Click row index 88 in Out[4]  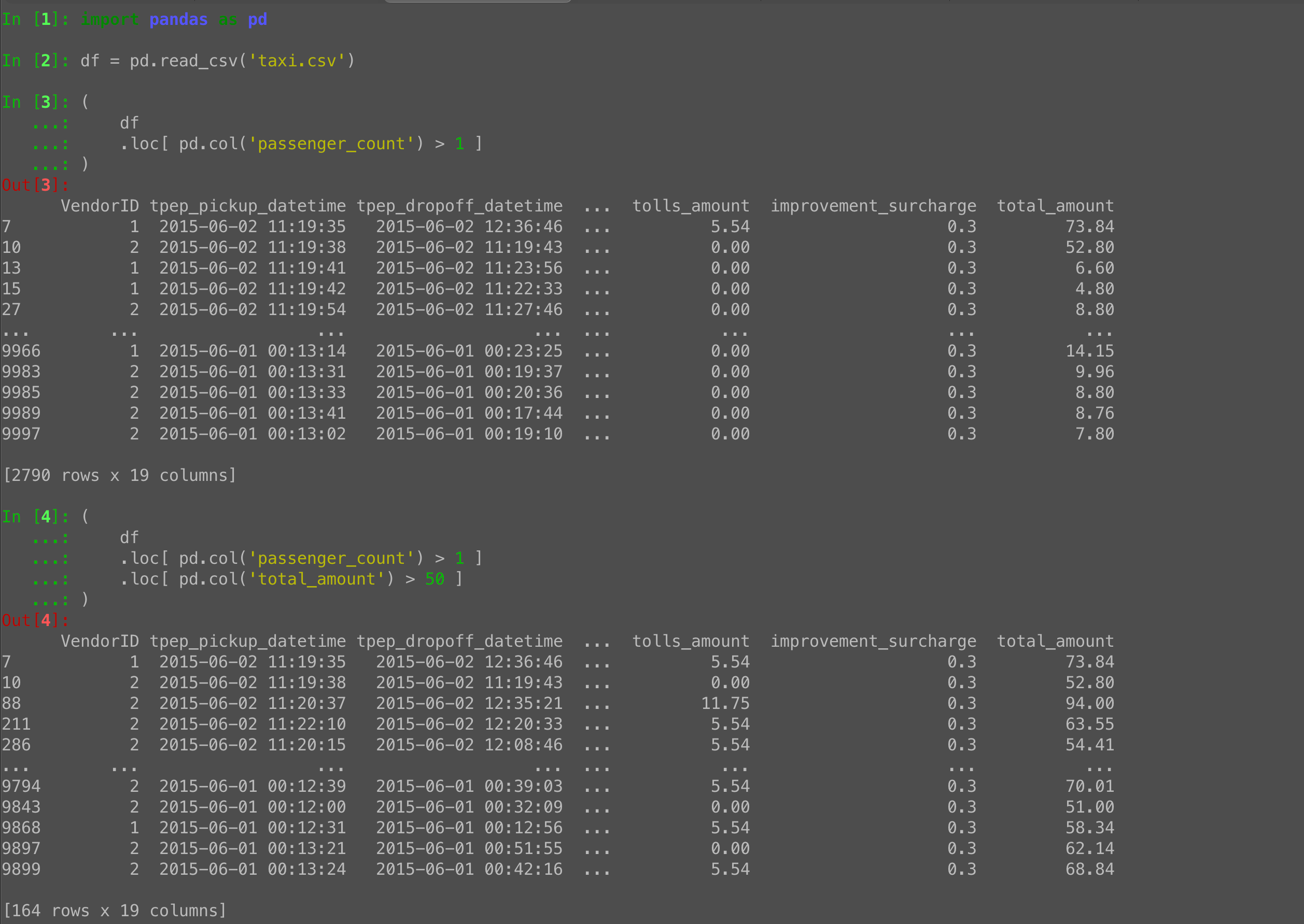point(11,703)
